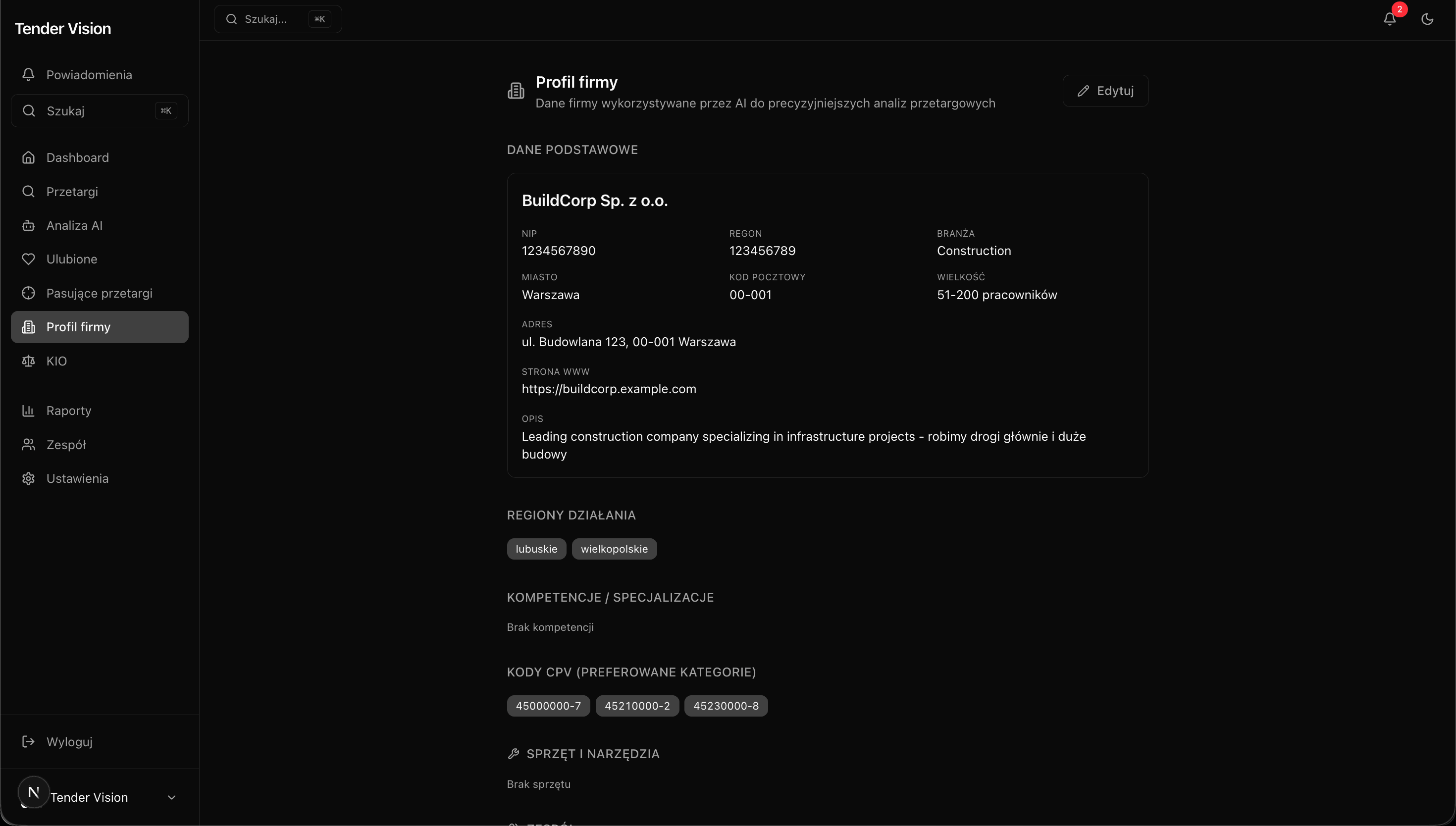Open Zespół using the people icon
The height and width of the screenshot is (826, 1456).
tap(28, 444)
